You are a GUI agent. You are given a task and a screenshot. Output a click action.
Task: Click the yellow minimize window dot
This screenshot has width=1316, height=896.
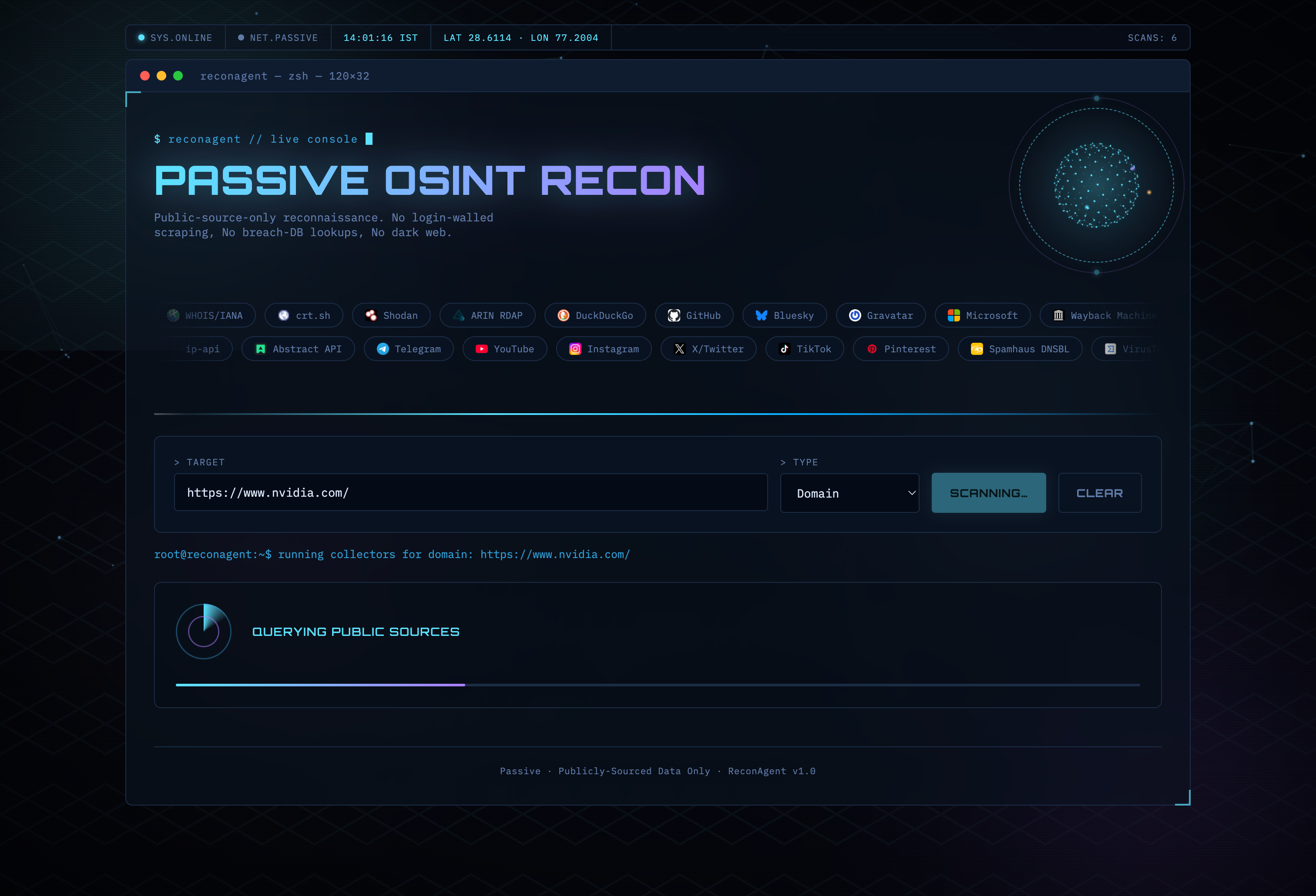161,76
